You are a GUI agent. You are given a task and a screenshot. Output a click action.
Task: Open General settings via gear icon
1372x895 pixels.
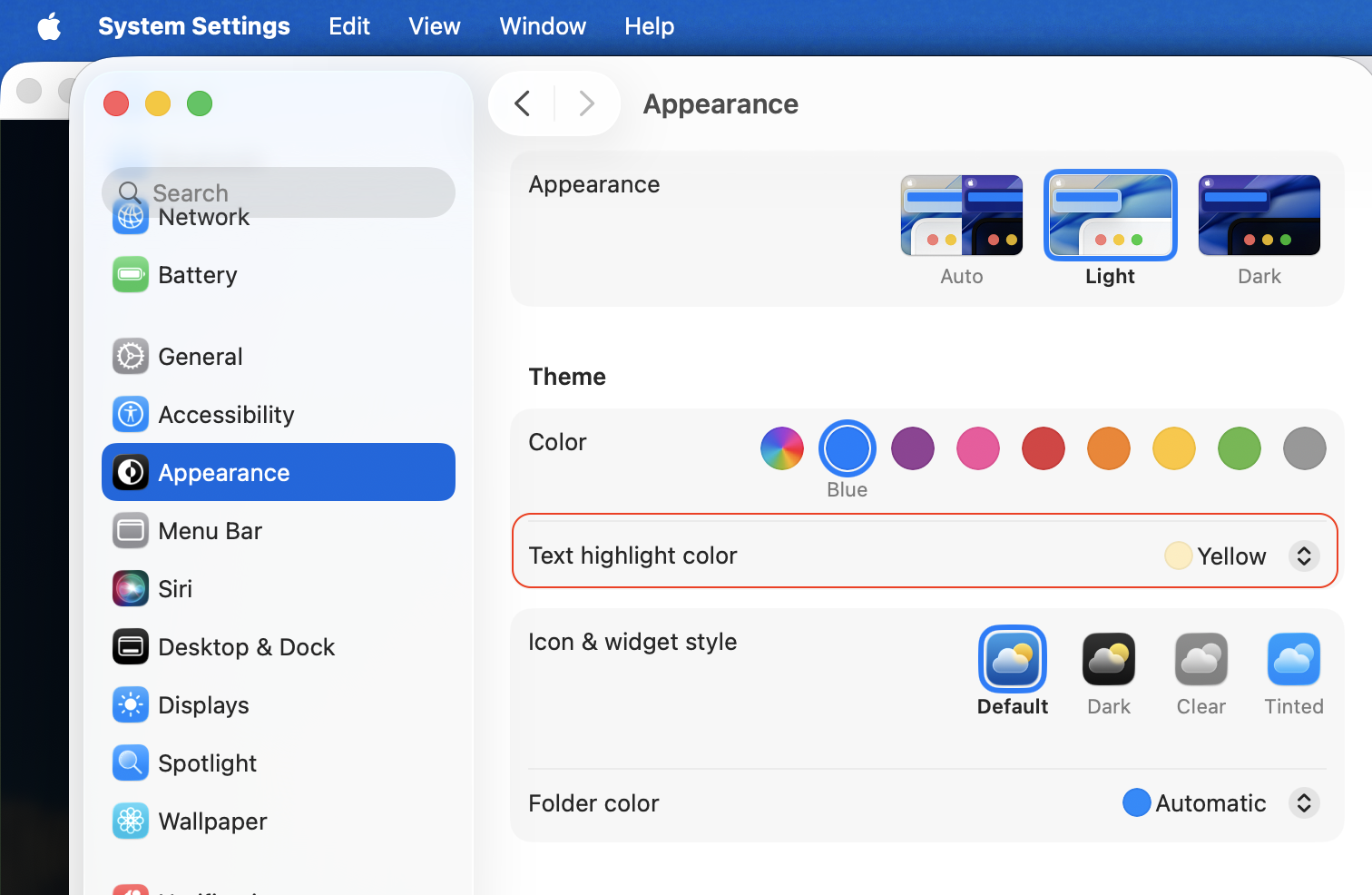pos(131,357)
